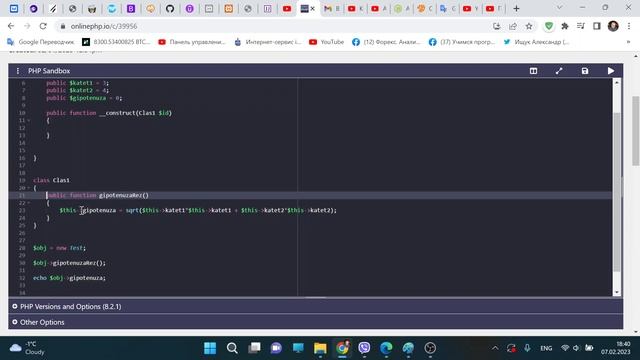Image resolution: width=640 pixels, height=360 pixels.
Task: Bookmark this page with star icon
Action: [x=529, y=26]
